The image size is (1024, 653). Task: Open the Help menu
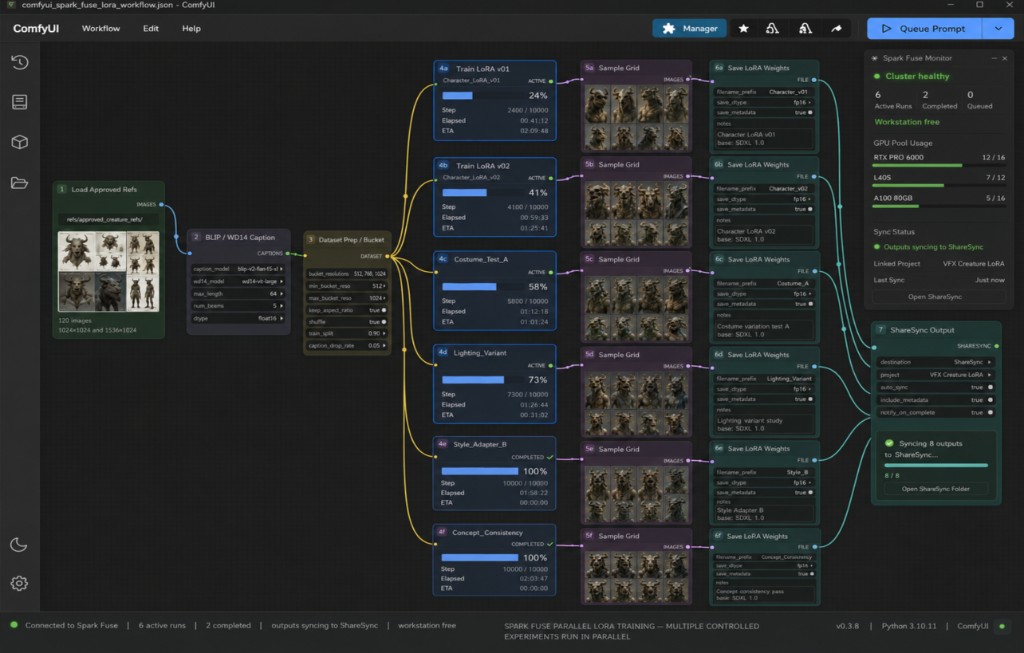[191, 29]
